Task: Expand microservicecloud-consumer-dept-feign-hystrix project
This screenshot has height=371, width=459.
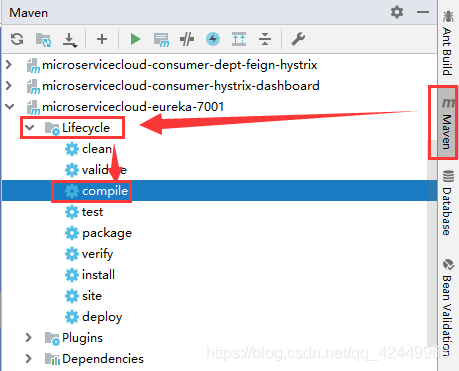Action: tap(9, 65)
